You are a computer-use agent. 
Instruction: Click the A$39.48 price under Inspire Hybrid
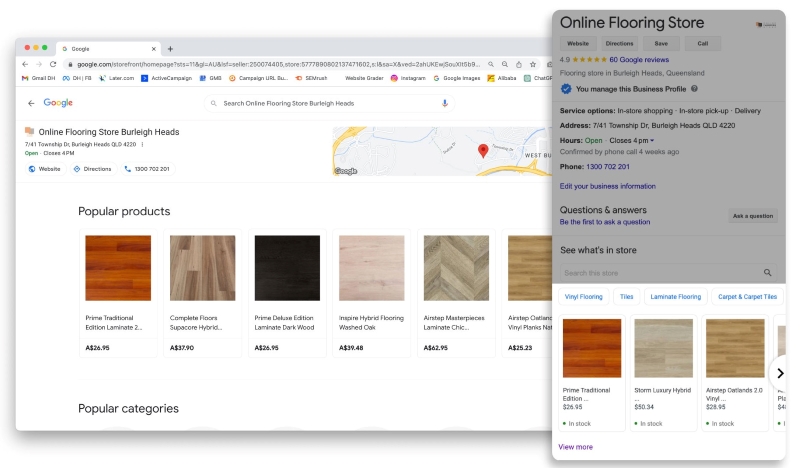point(351,348)
